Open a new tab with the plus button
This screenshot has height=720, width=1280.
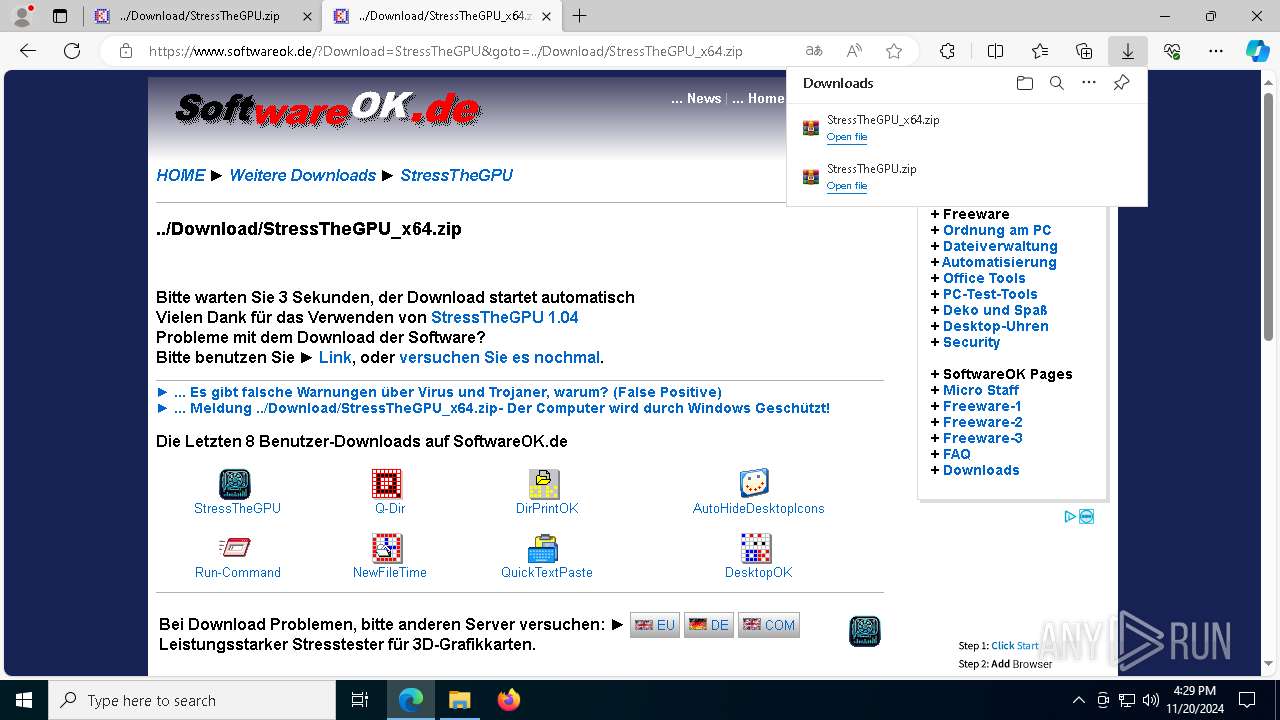[579, 16]
